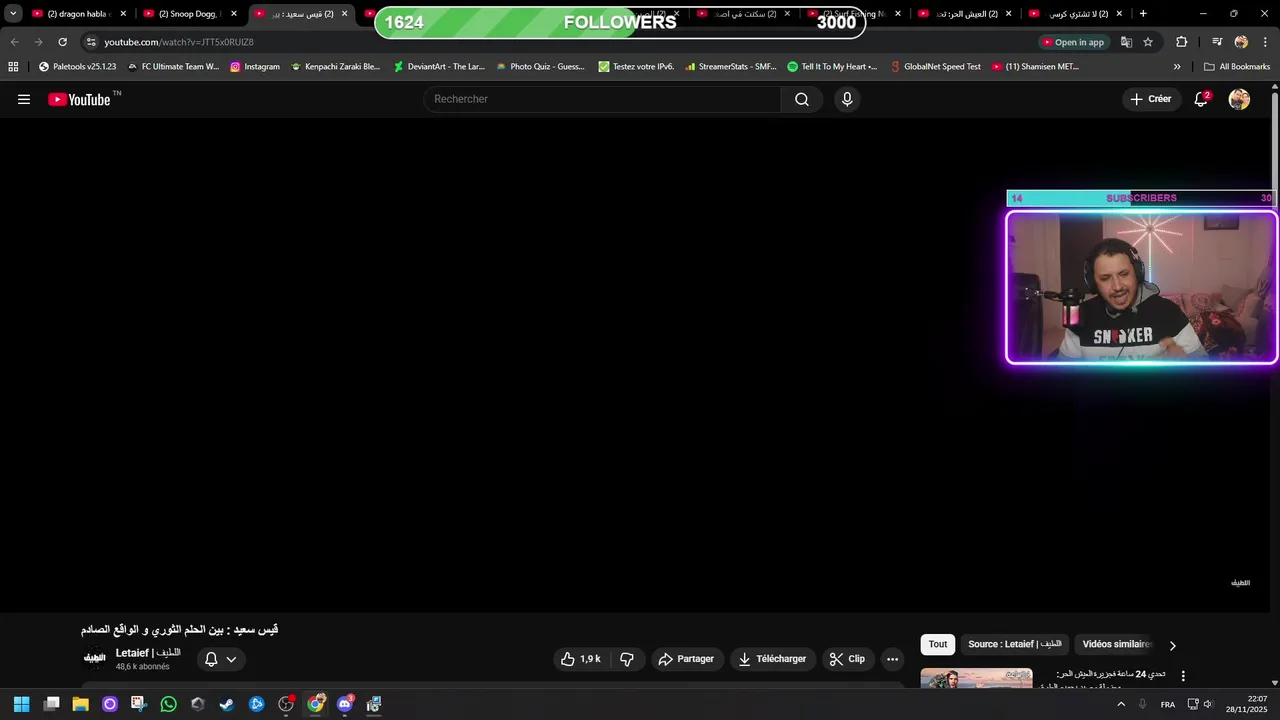Open the Letaief channel avatar
The image size is (1280, 720).
coord(94,658)
